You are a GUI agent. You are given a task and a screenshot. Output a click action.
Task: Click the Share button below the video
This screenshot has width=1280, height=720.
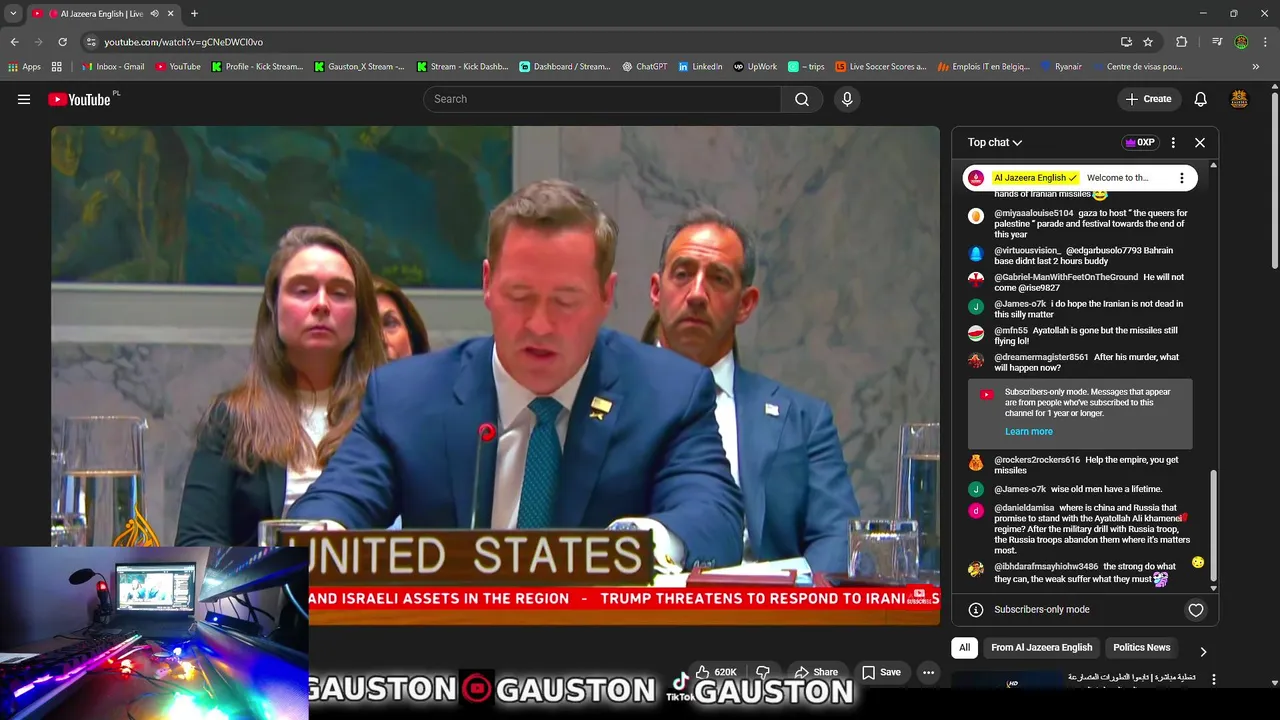click(816, 672)
